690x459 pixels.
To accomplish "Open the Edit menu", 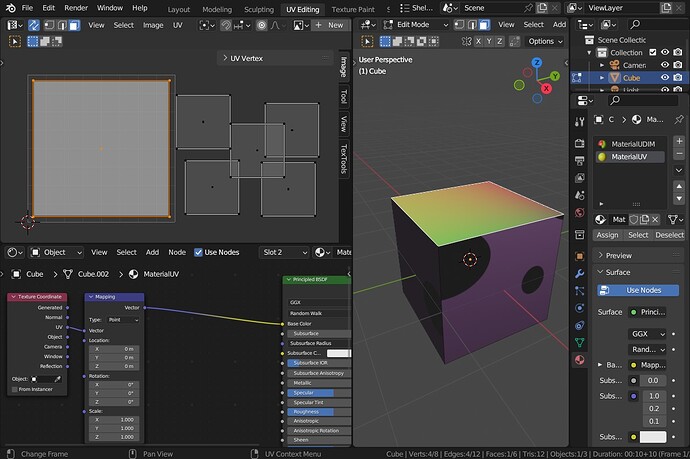I will [x=48, y=8].
